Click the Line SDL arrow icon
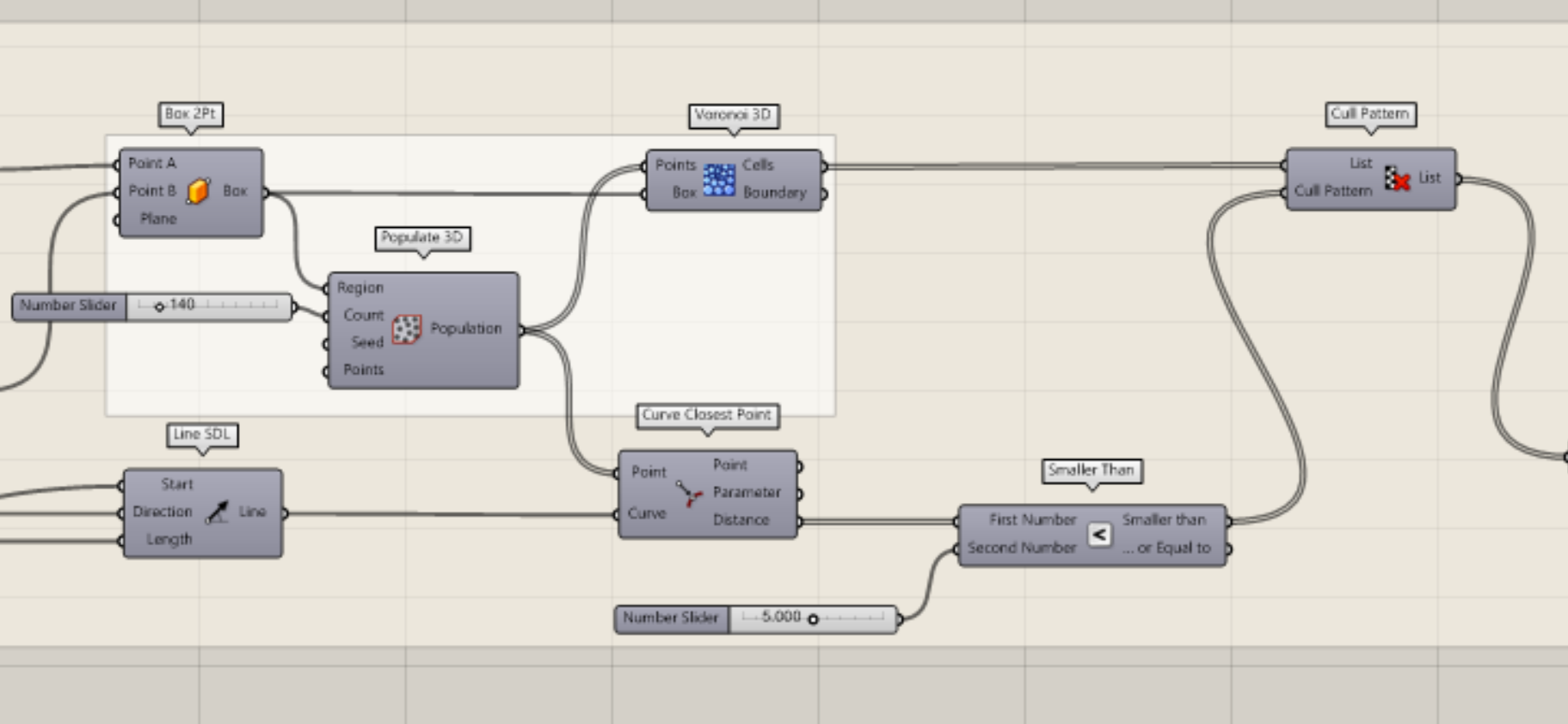This screenshot has height=724, width=1568. pyautogui.click(x=218, y=512)
